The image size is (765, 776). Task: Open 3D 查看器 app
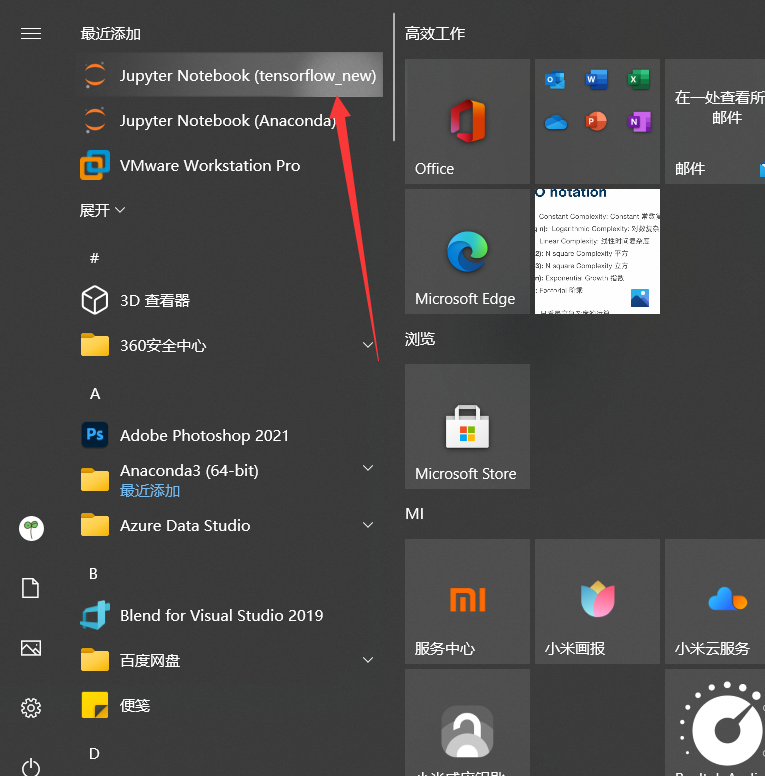231,300
